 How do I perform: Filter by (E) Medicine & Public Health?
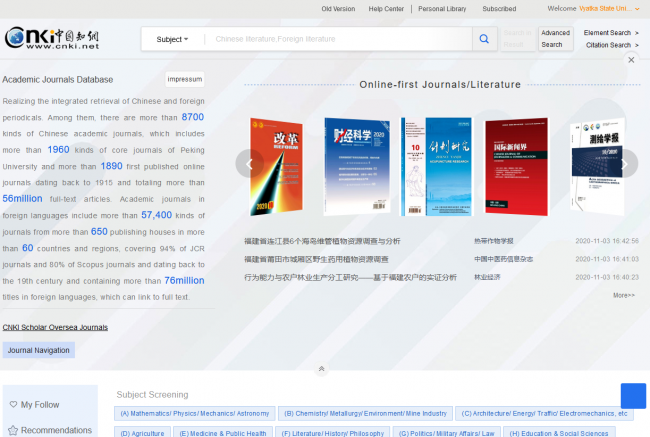[x=223, y=432]
